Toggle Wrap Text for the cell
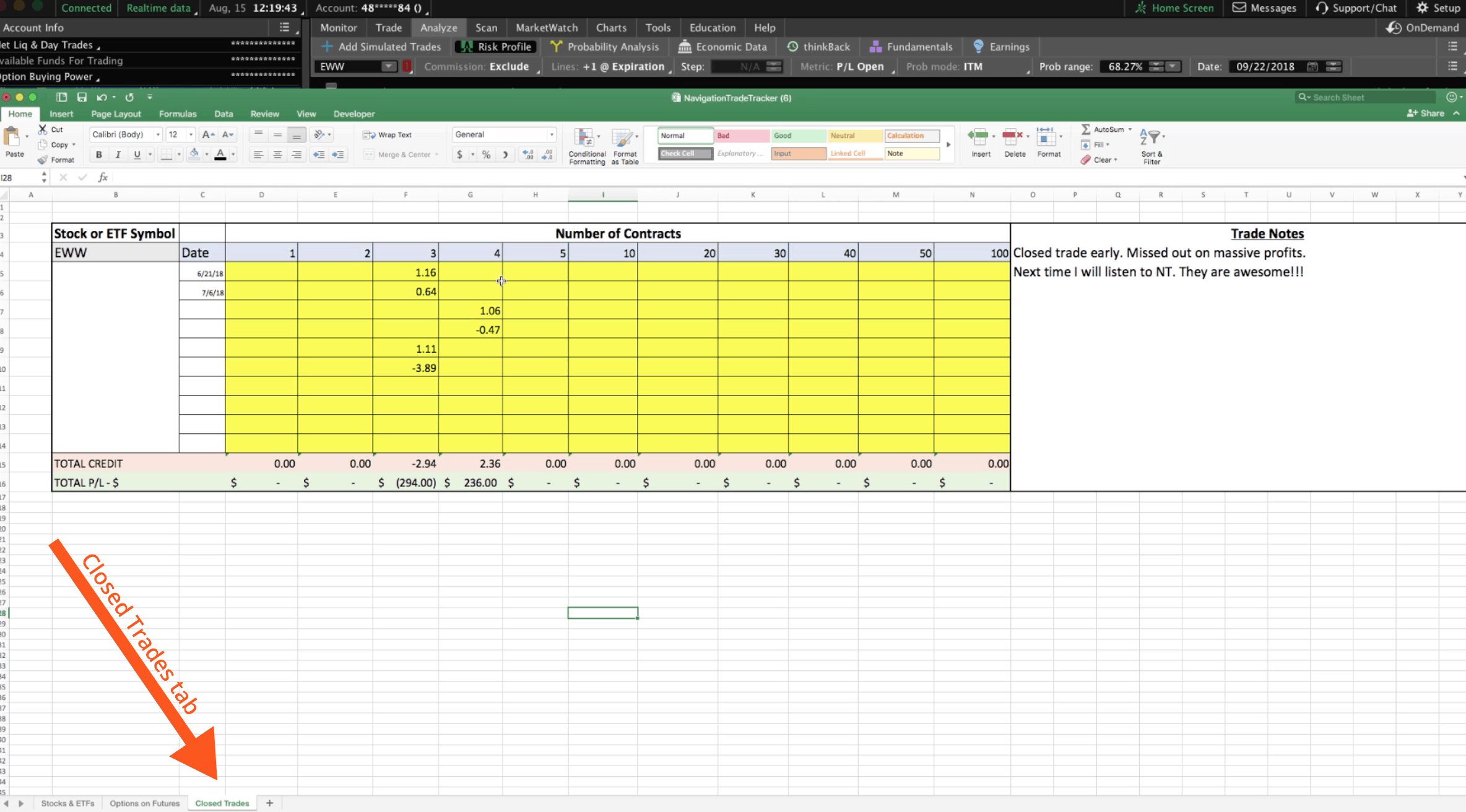The height and width of the screenshot is (812, 1466). (388, 135)
